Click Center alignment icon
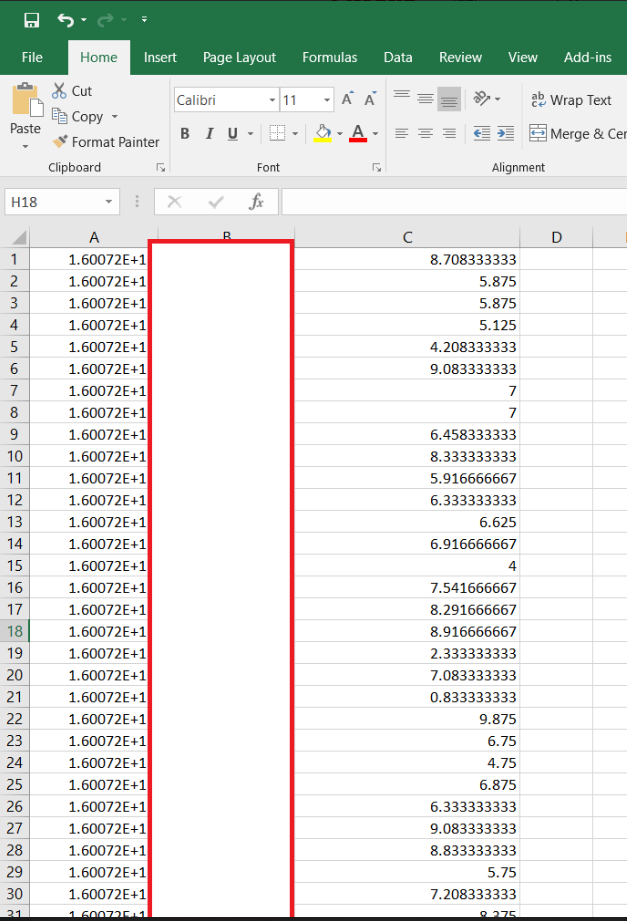 [425, 133]
